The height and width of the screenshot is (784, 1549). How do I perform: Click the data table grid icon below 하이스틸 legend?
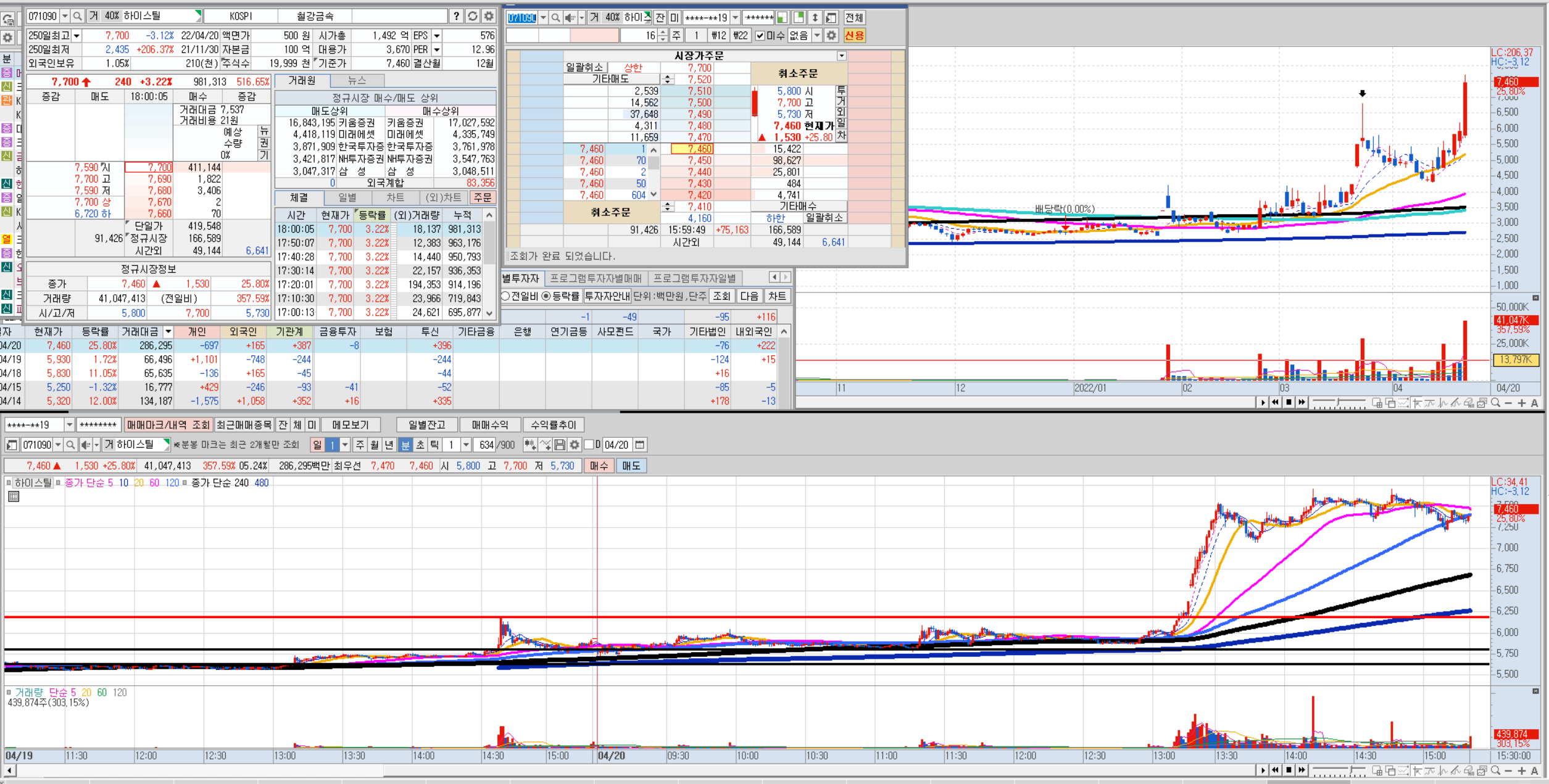click(x=14, y=497)
